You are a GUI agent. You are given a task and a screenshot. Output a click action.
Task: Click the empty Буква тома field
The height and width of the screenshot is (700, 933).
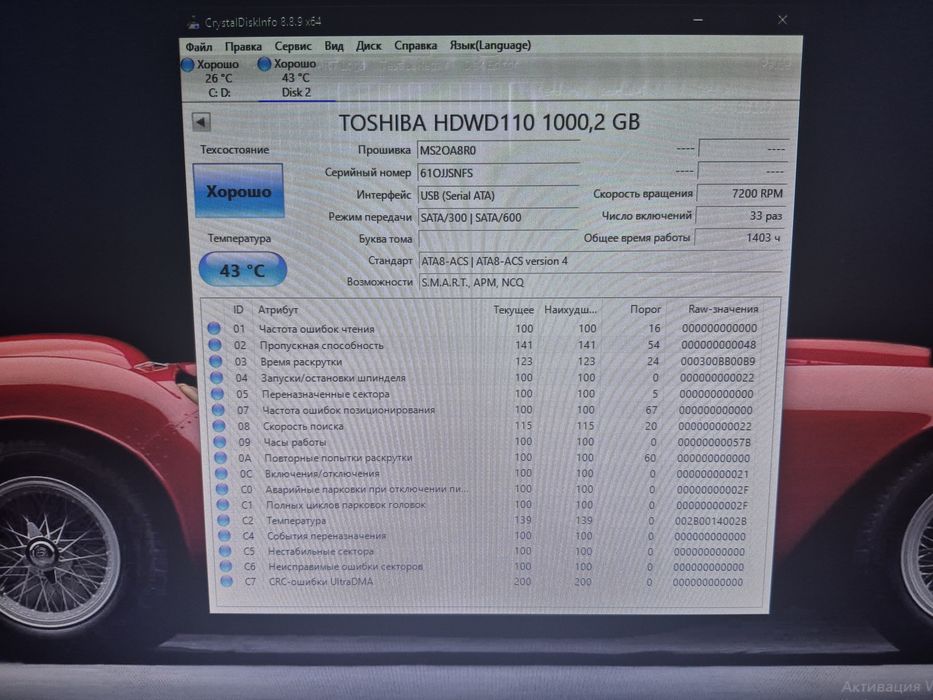click(497, 239)
